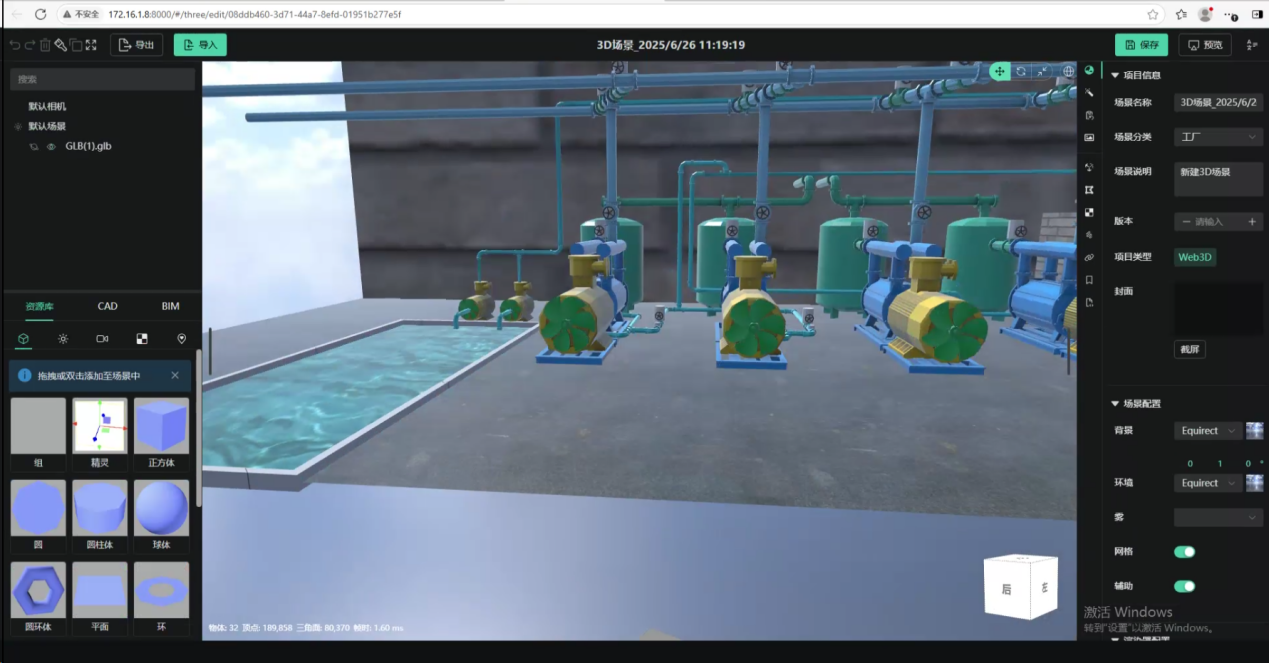Click the undo arrow icon in top toolbar
Image resolution: width=1269 pixels, height=663 pixels.
point(14,45)
